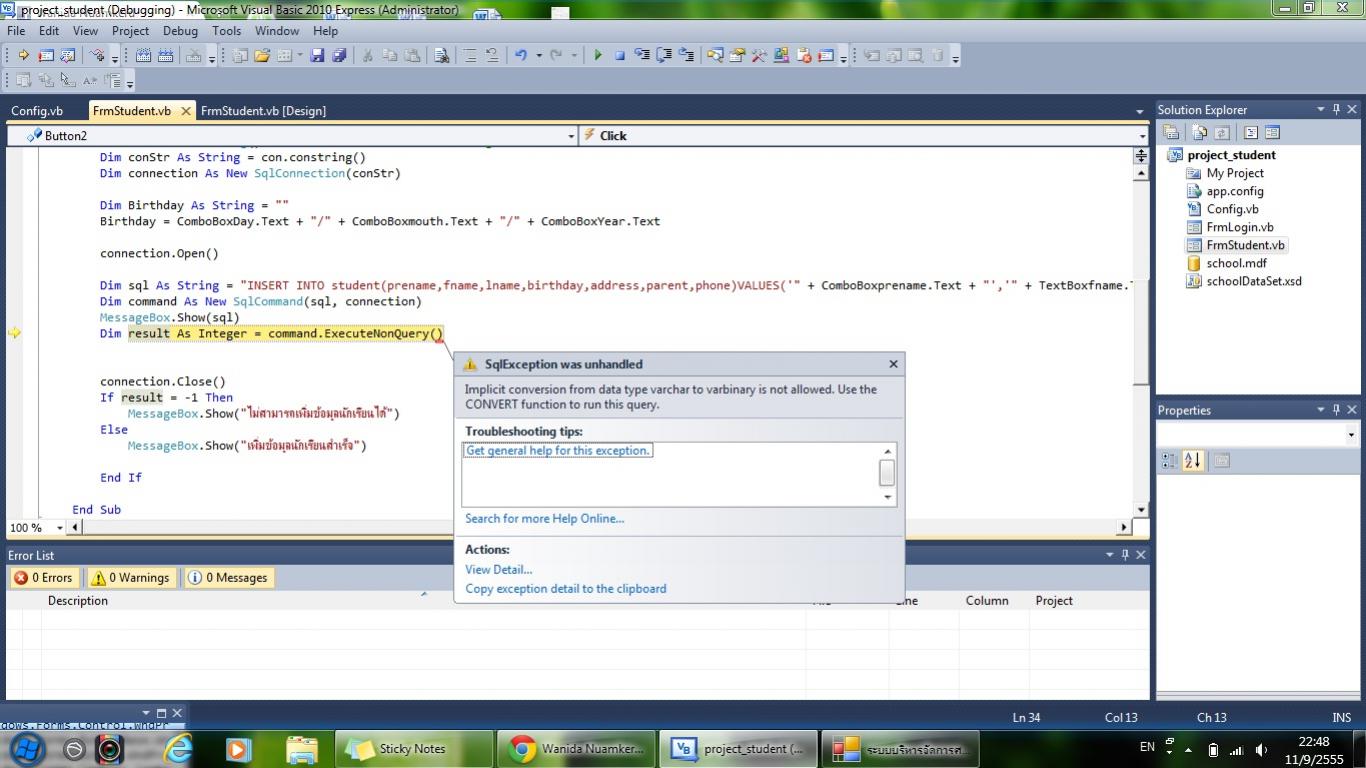Click the Windows Start button

point(26,749)
